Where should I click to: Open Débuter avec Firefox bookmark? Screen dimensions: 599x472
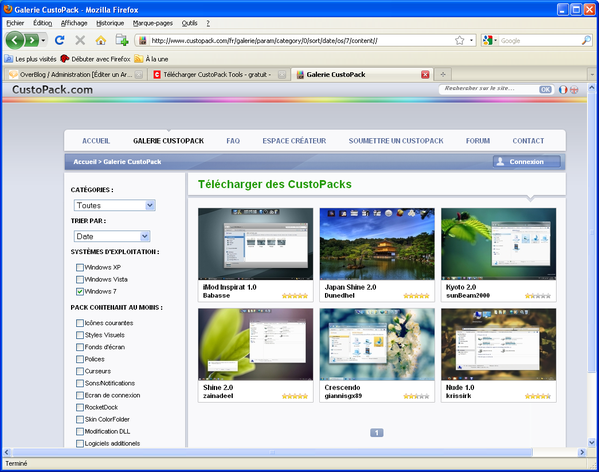coord(96,59)
